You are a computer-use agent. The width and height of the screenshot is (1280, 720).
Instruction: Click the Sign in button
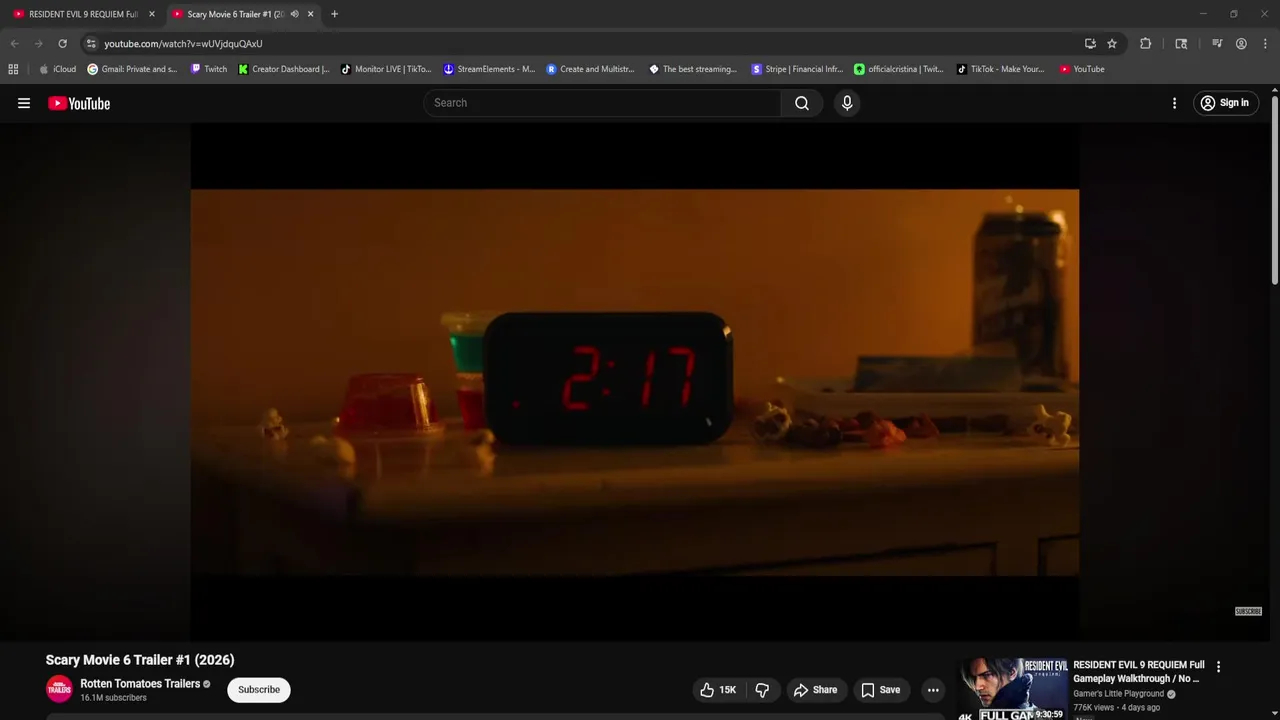coord(1225,103)
